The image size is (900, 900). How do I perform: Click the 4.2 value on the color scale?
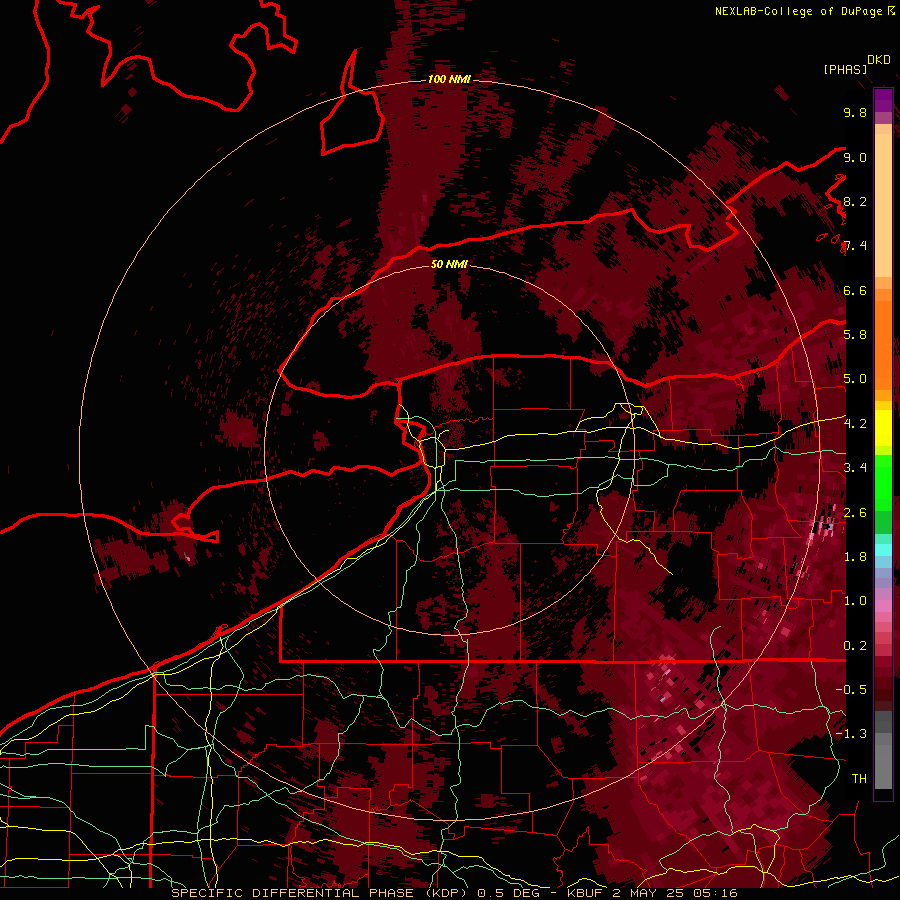[855, 424]
